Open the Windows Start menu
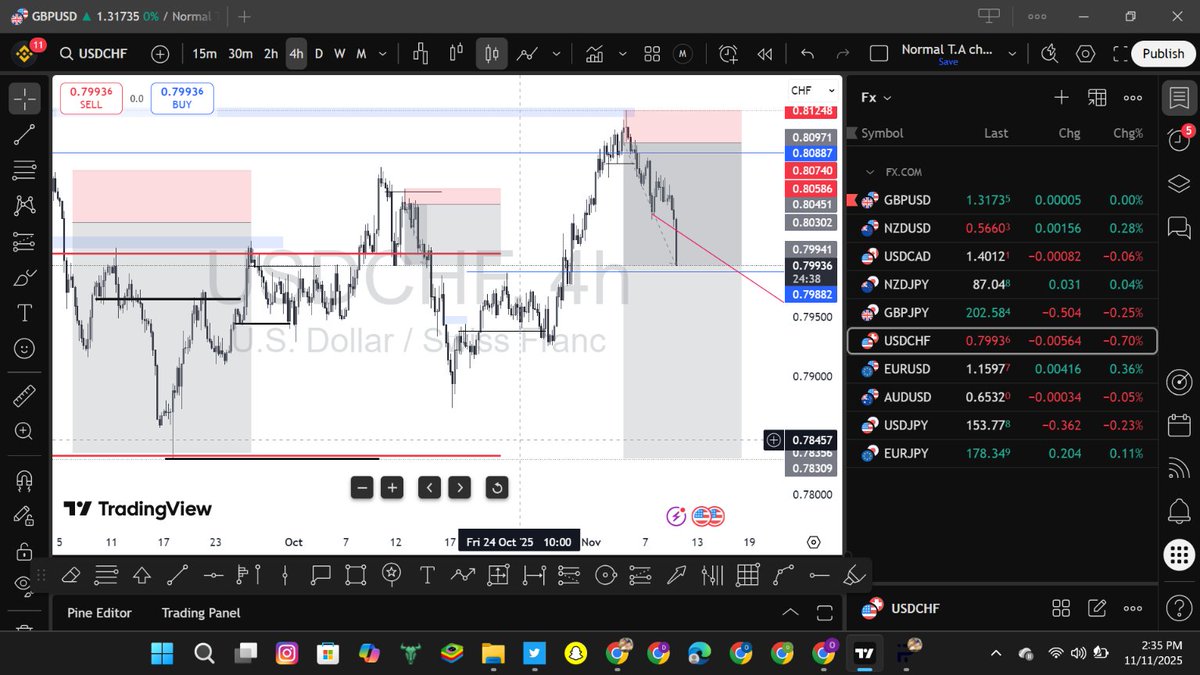Screen dimensions: 1200x675 click(162, 654)
